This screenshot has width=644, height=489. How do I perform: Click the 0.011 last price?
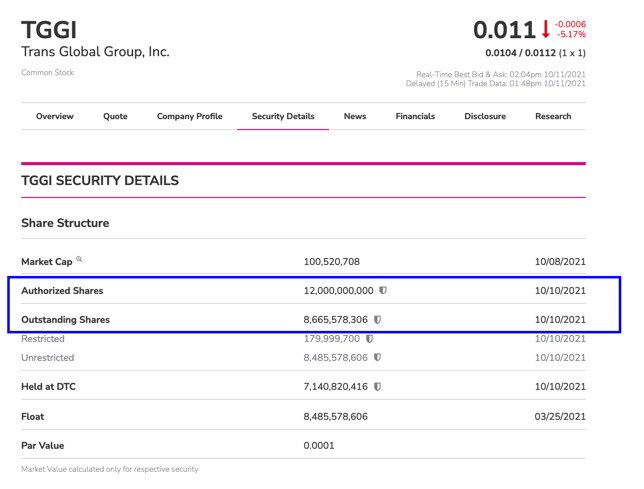coord(504,30)
